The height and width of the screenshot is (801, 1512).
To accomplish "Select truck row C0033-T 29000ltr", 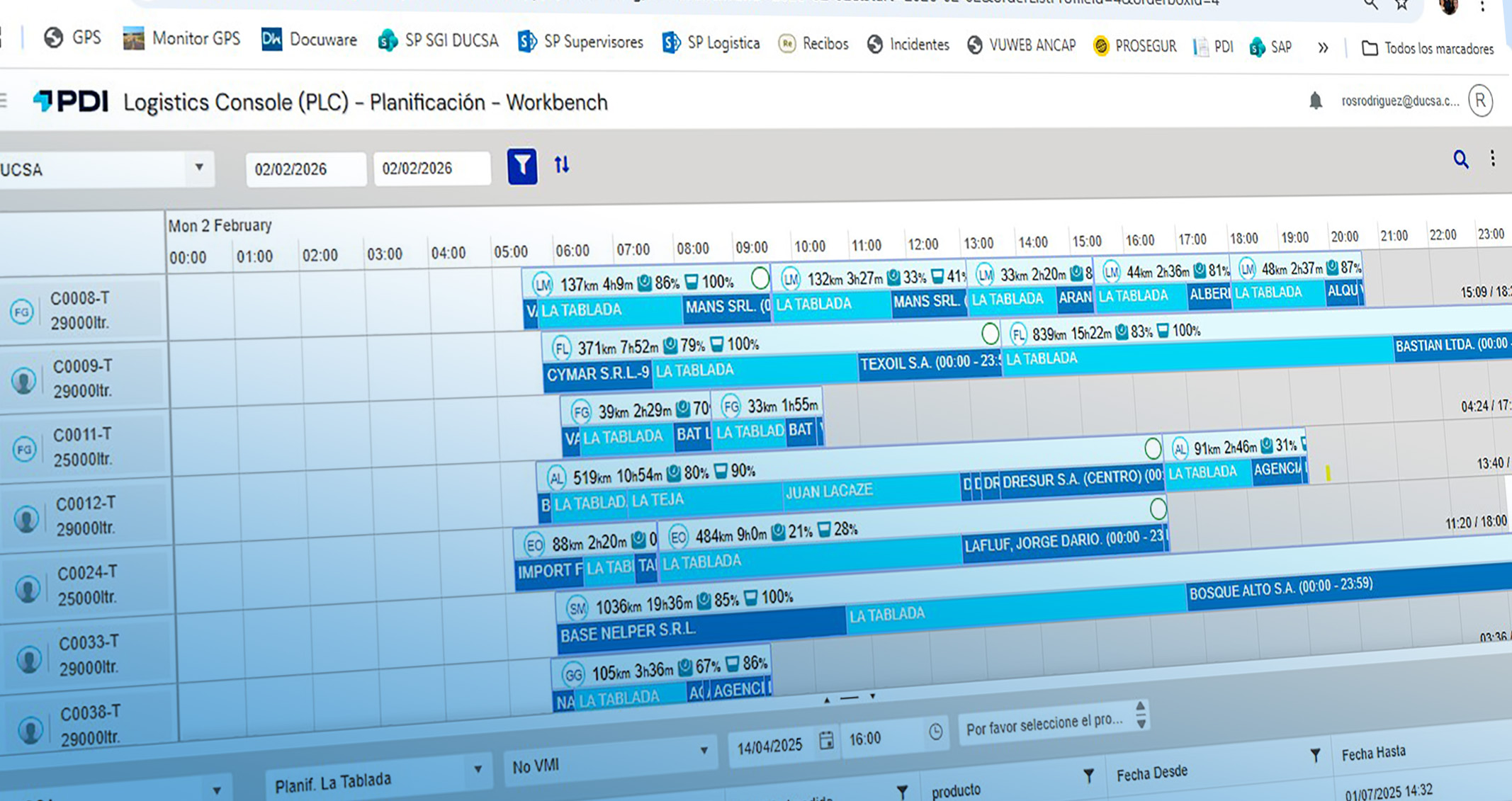I will [x=88, y=655].
